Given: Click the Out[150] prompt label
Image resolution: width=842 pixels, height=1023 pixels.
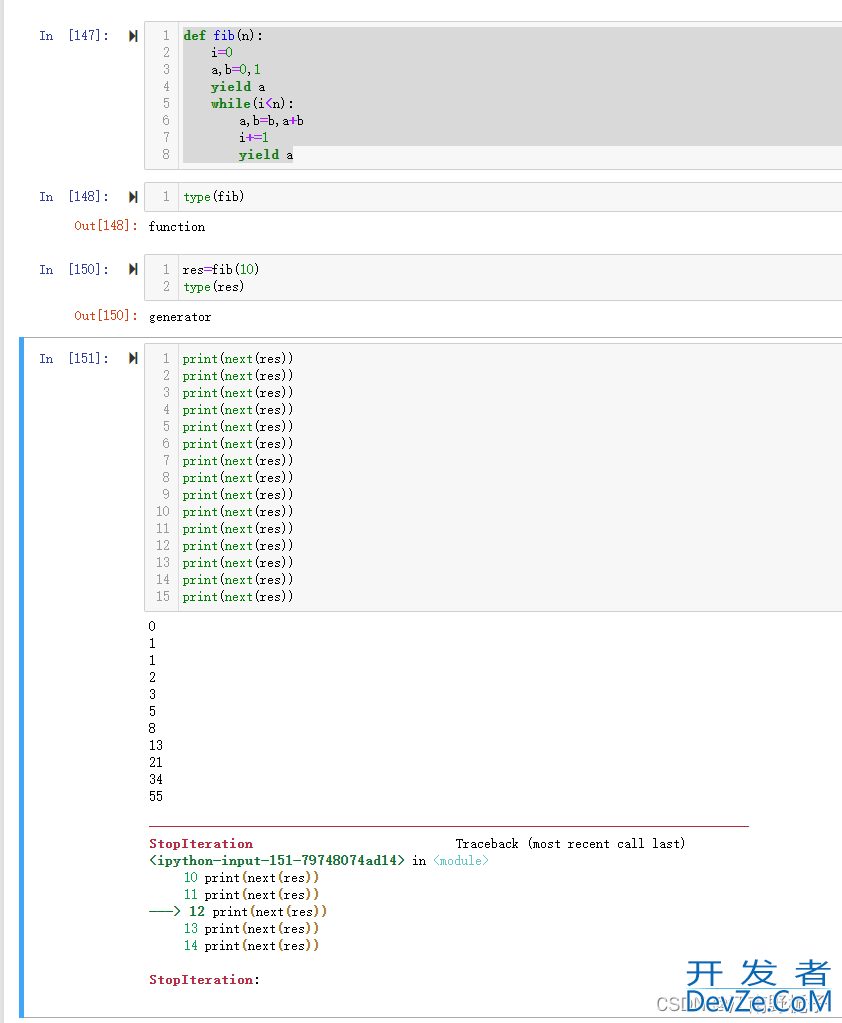Looking at the screenshot, I should [106, 316].
